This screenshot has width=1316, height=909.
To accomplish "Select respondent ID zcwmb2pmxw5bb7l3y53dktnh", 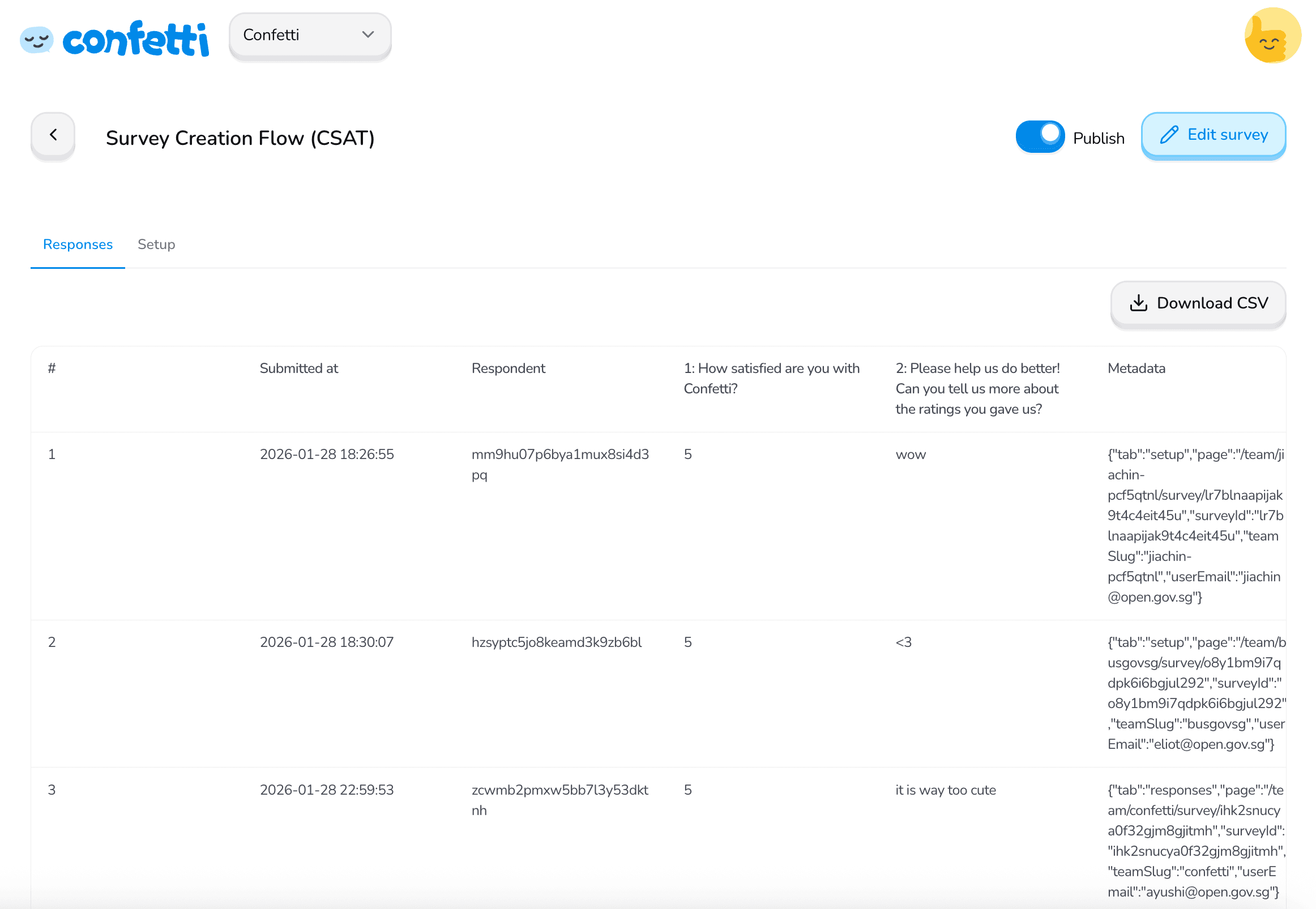I will tap(560, 800).
